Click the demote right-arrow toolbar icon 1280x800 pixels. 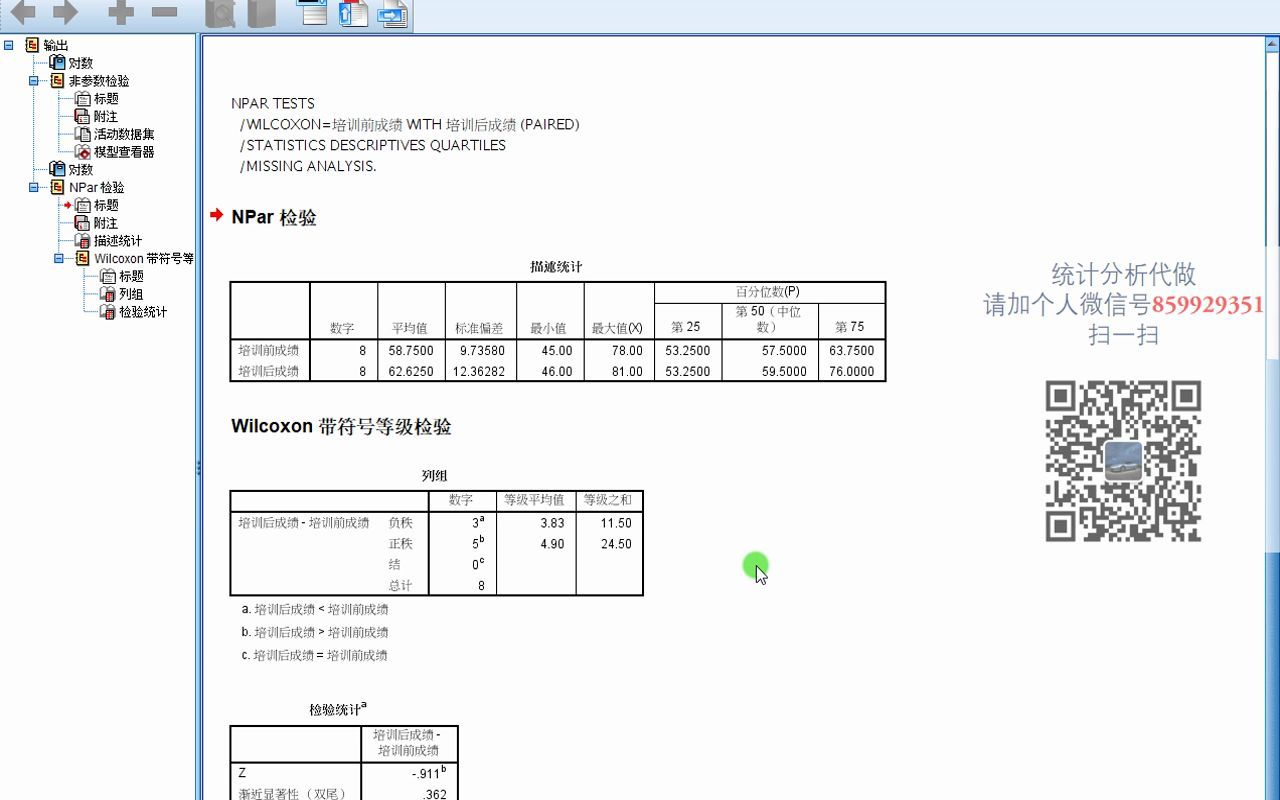[65, 12]
